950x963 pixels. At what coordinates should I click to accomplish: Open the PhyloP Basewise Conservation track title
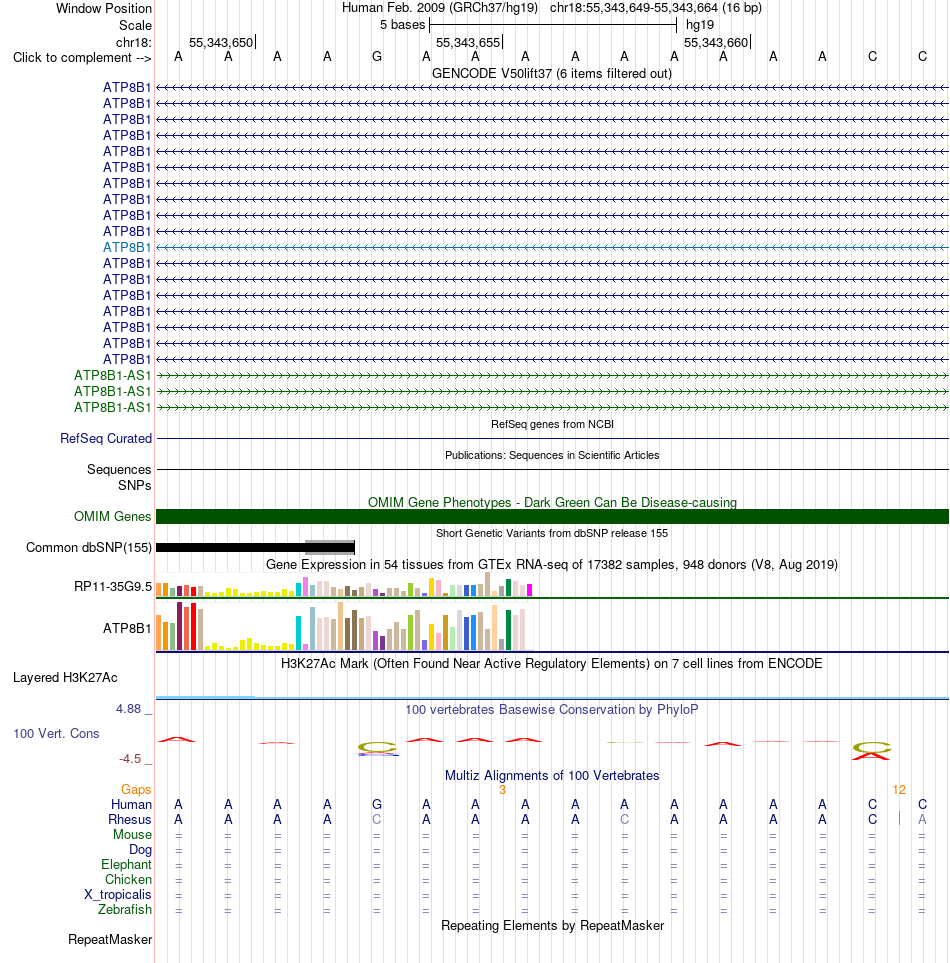551,709
